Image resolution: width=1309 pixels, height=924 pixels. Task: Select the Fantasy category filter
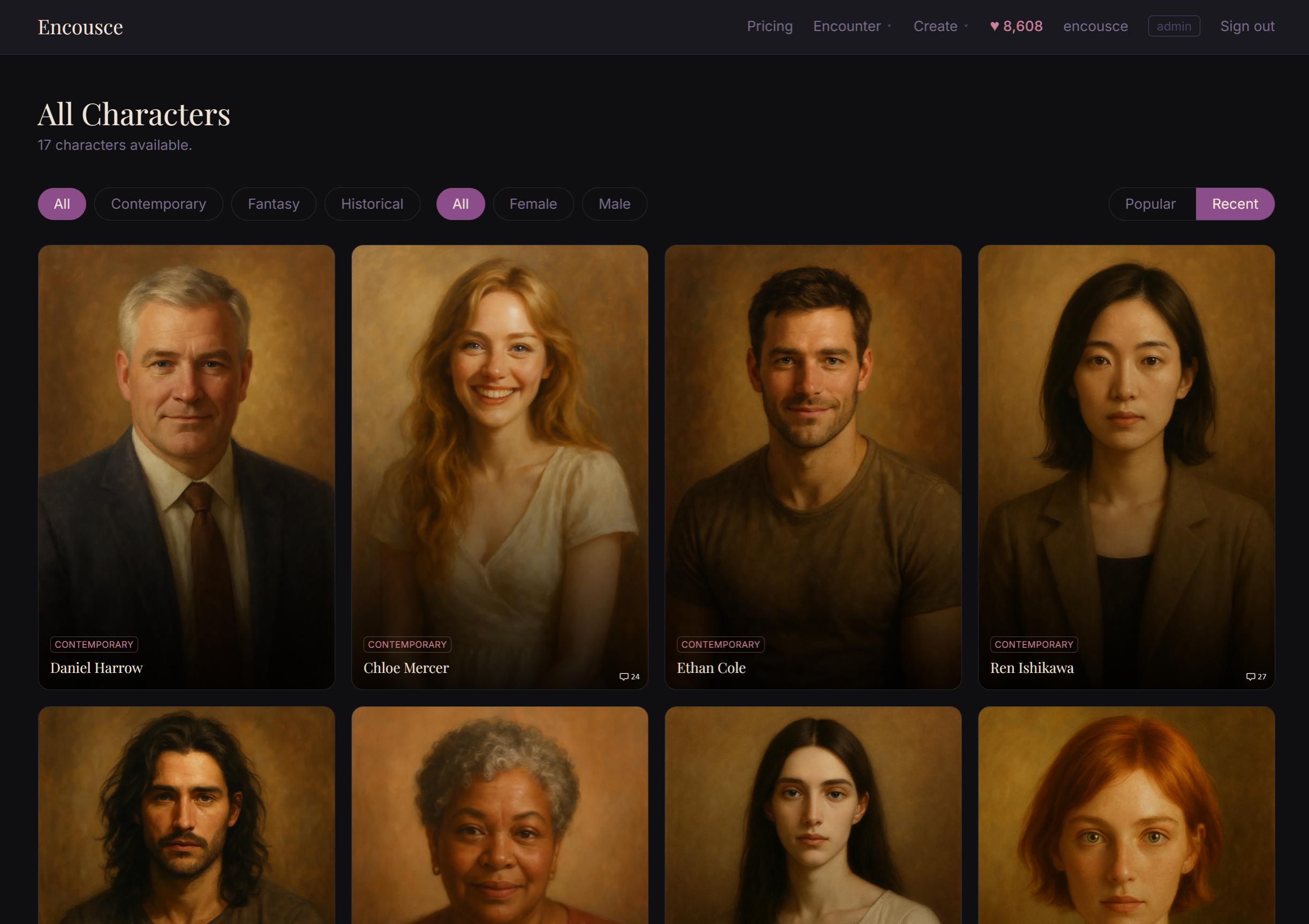[273, 204]
